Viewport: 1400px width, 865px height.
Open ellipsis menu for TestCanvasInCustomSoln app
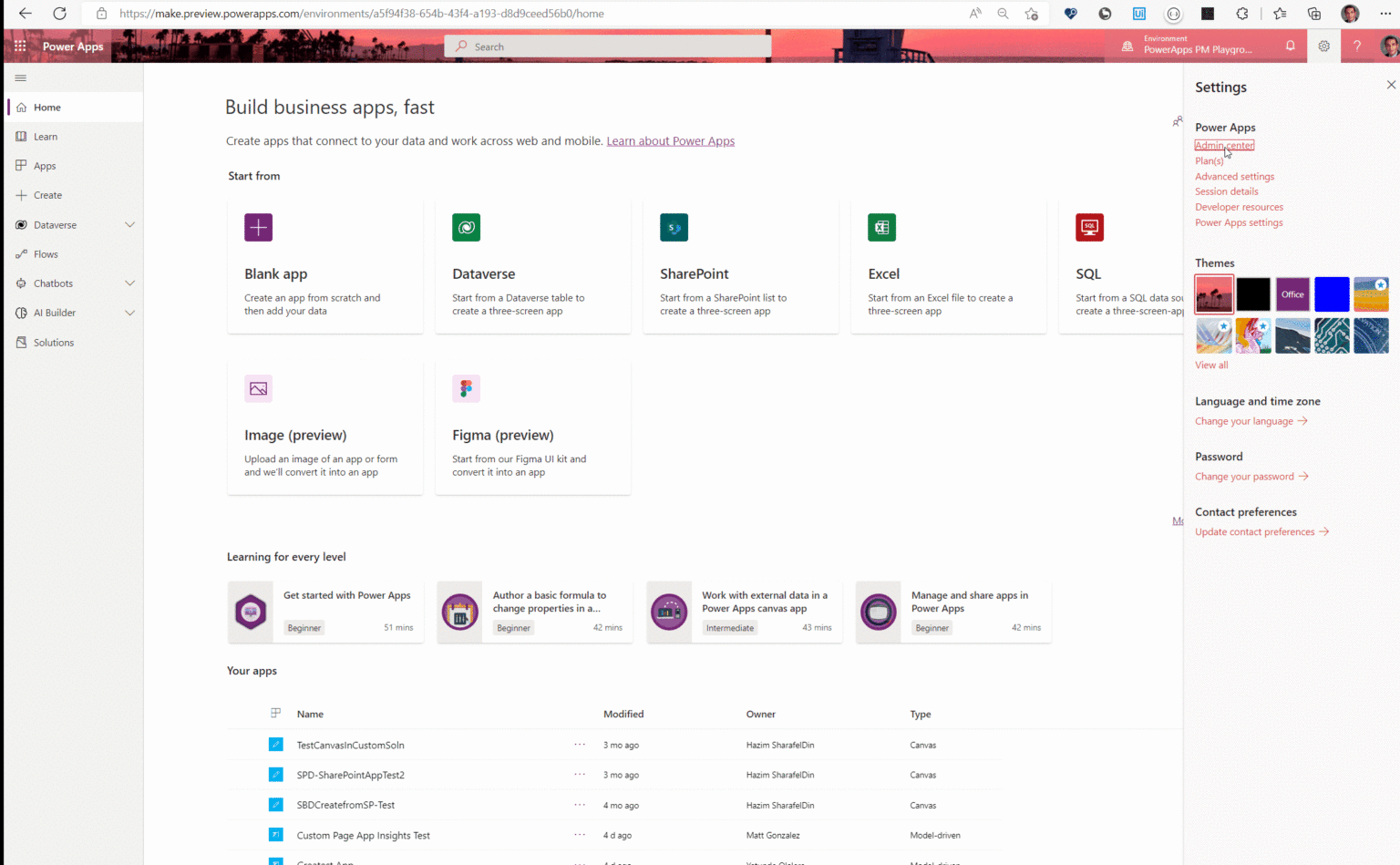coord(579,745)
